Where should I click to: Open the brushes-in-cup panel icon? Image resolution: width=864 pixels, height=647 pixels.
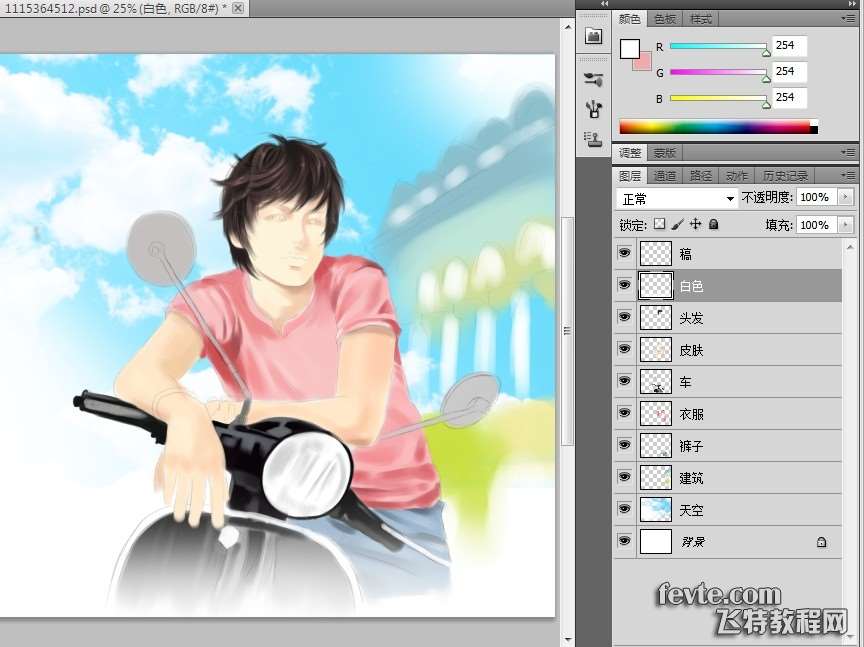[x=593, y=109]
